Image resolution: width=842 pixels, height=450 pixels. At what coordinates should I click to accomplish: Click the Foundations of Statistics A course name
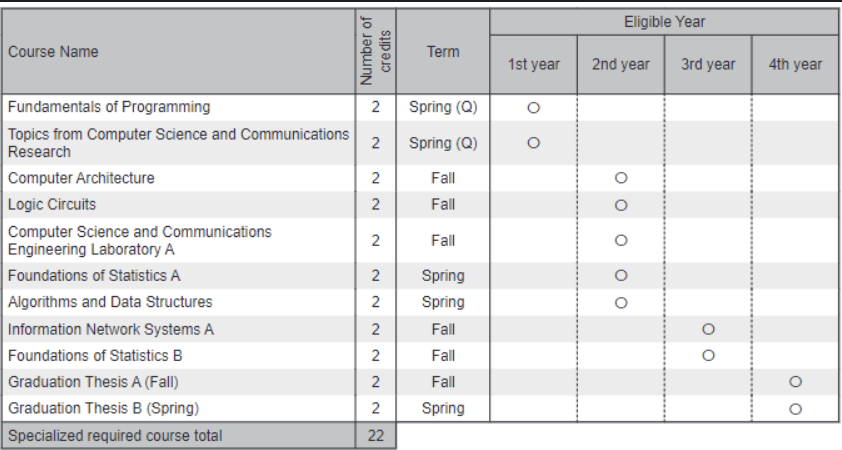point(94,275)
